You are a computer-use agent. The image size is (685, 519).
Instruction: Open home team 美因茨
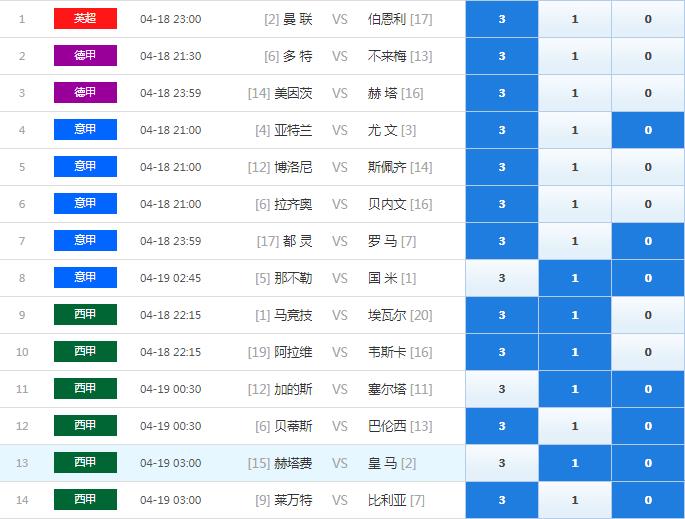(293, 93)
